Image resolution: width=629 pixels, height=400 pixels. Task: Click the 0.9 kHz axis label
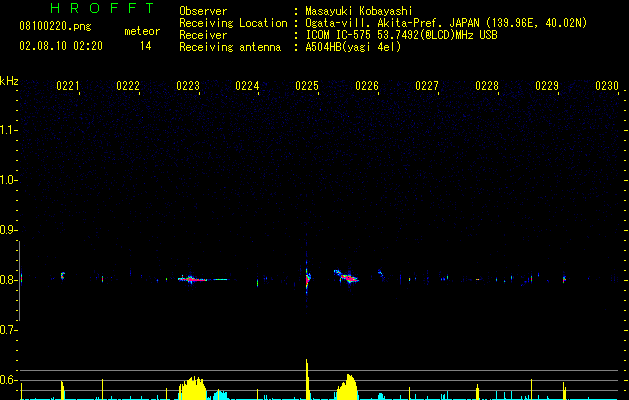pyautogui.click(x=9, y=230)
